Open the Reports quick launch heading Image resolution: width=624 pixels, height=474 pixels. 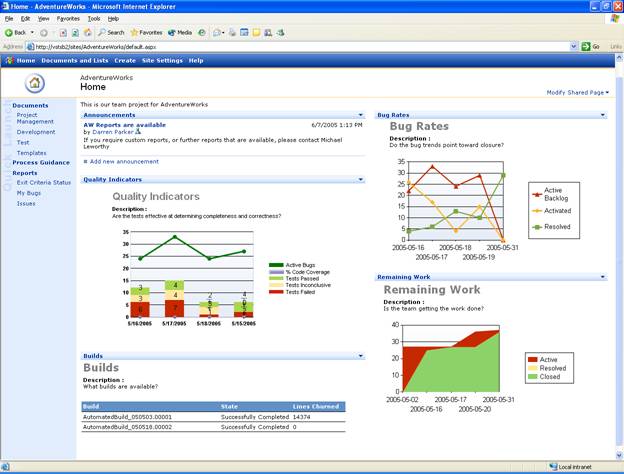click(25, 173)
